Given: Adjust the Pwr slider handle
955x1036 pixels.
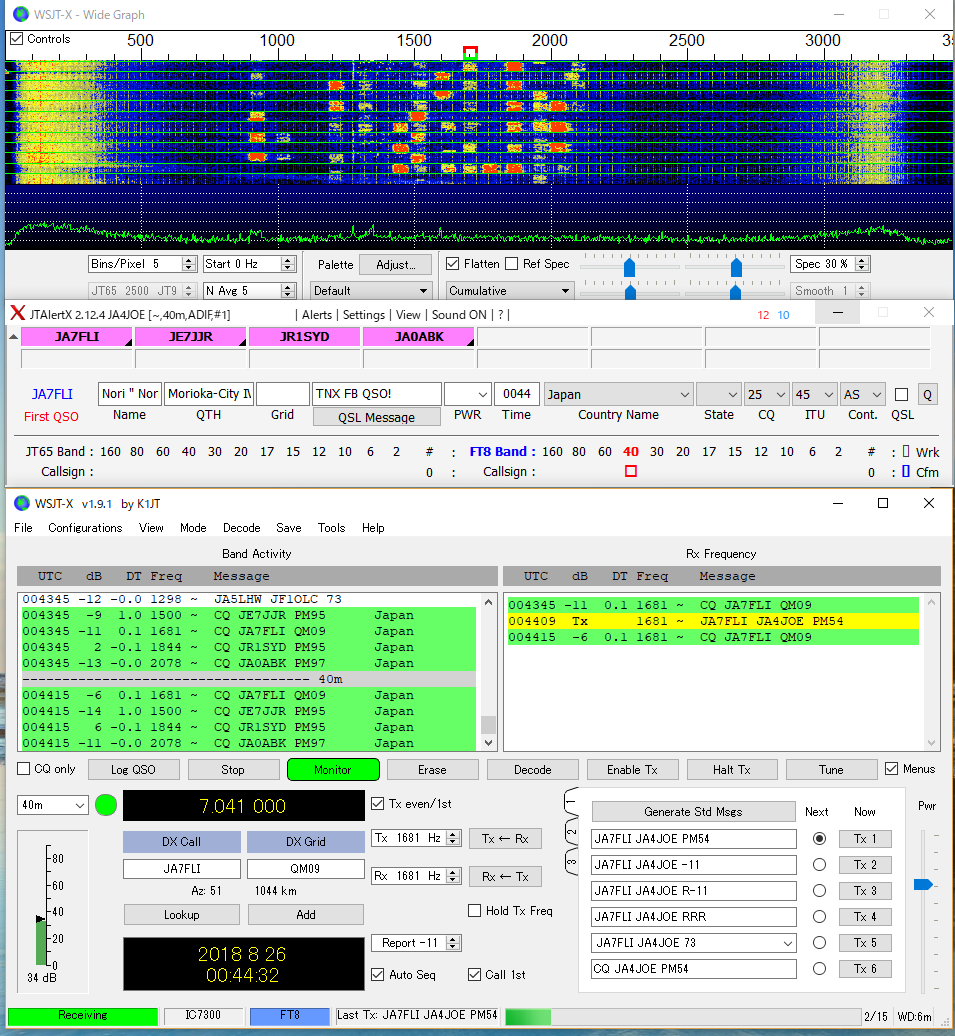Looking at the screenshot, I should coord(923,884).
